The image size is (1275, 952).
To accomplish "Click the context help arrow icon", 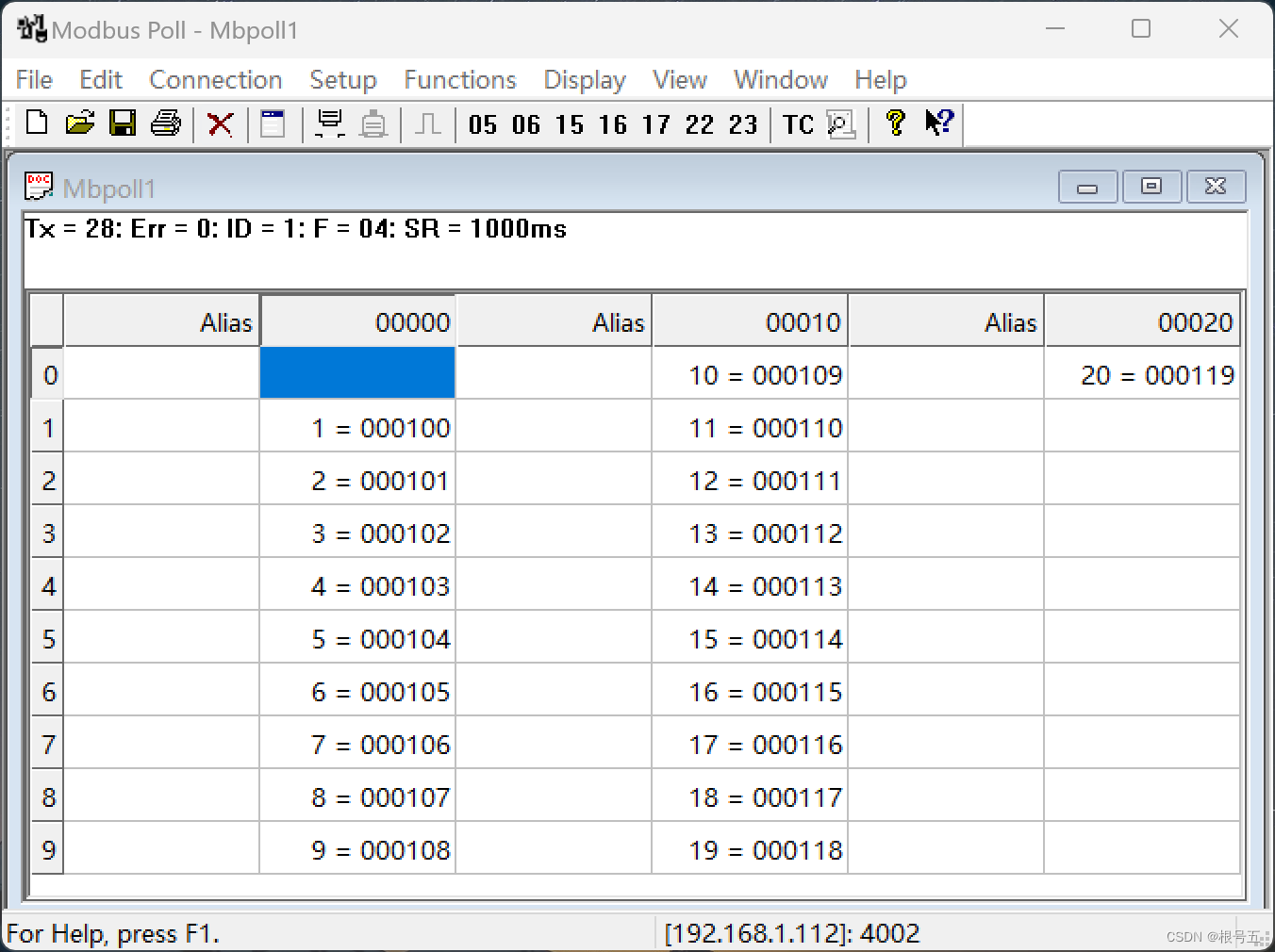I will (x=939, y=123).
